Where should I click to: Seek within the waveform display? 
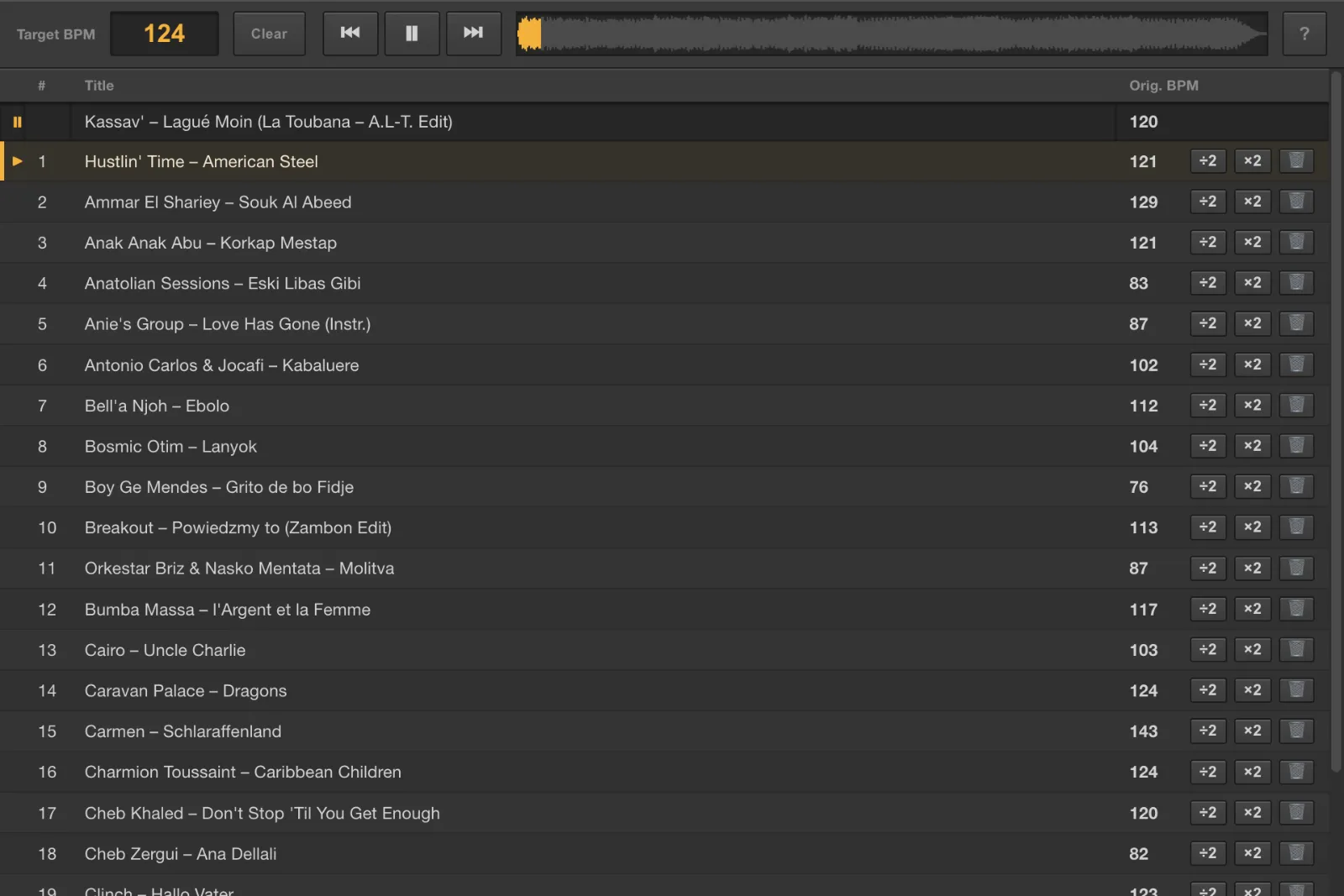892,34
